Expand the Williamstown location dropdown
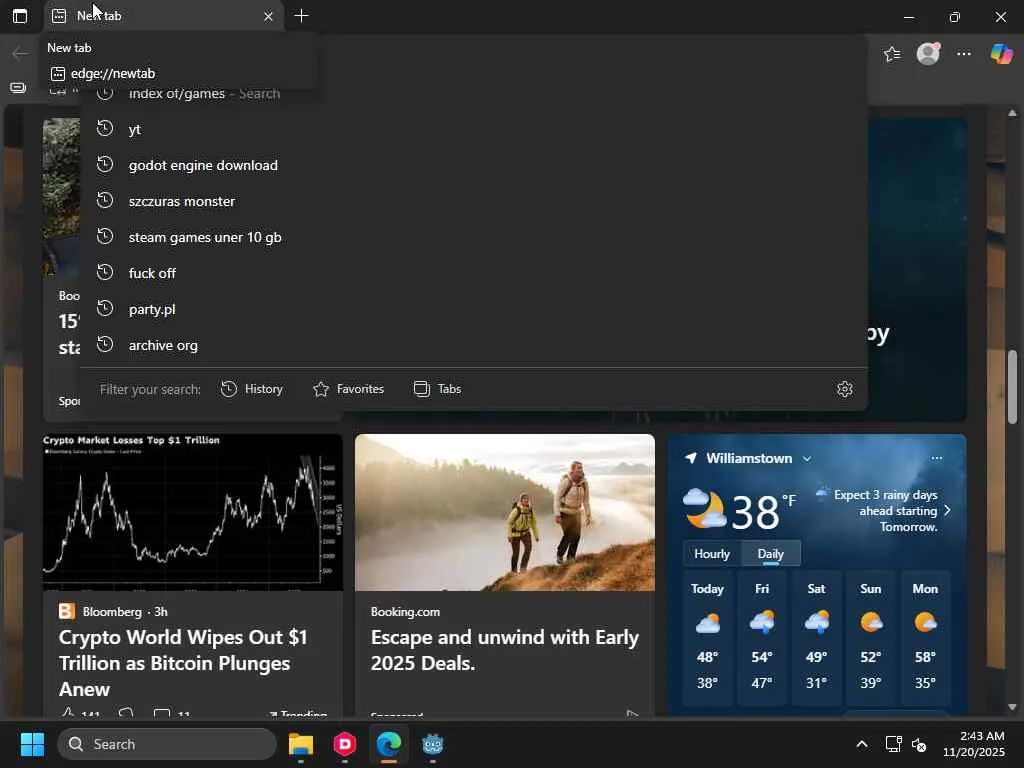 [x=807, y=458]
